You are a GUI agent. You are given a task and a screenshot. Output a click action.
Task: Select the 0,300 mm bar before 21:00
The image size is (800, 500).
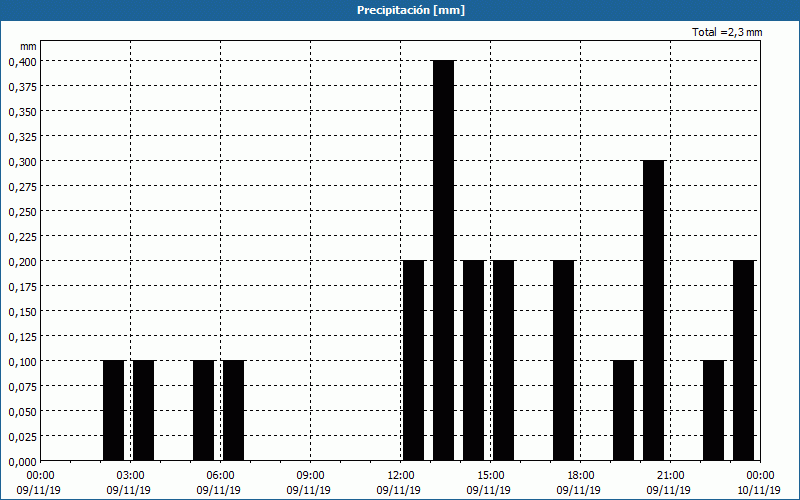(x=654, y=310)
